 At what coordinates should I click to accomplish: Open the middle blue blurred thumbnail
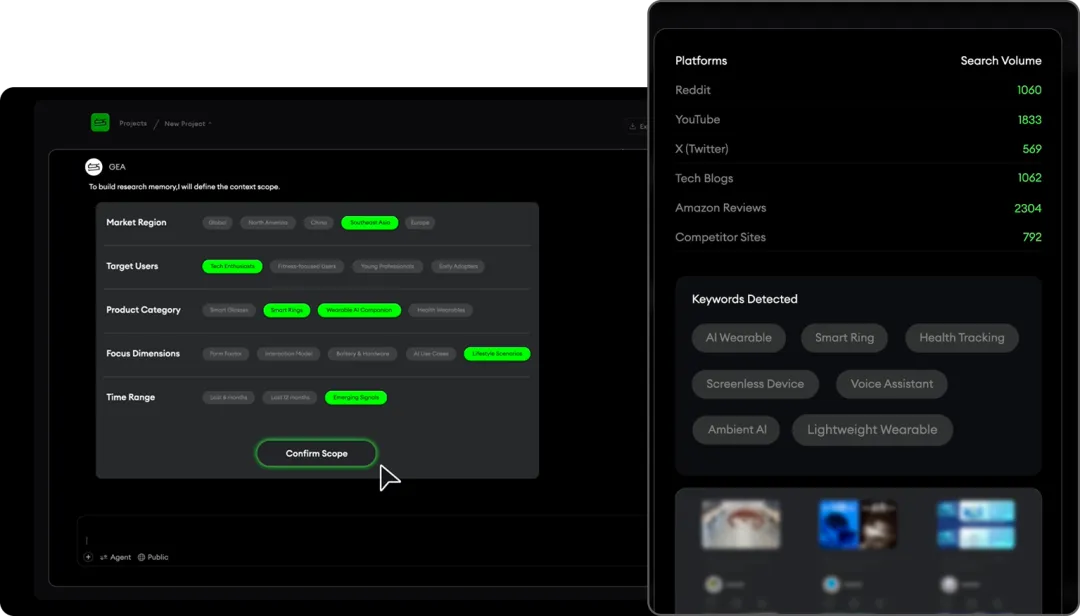click(858, 524)
